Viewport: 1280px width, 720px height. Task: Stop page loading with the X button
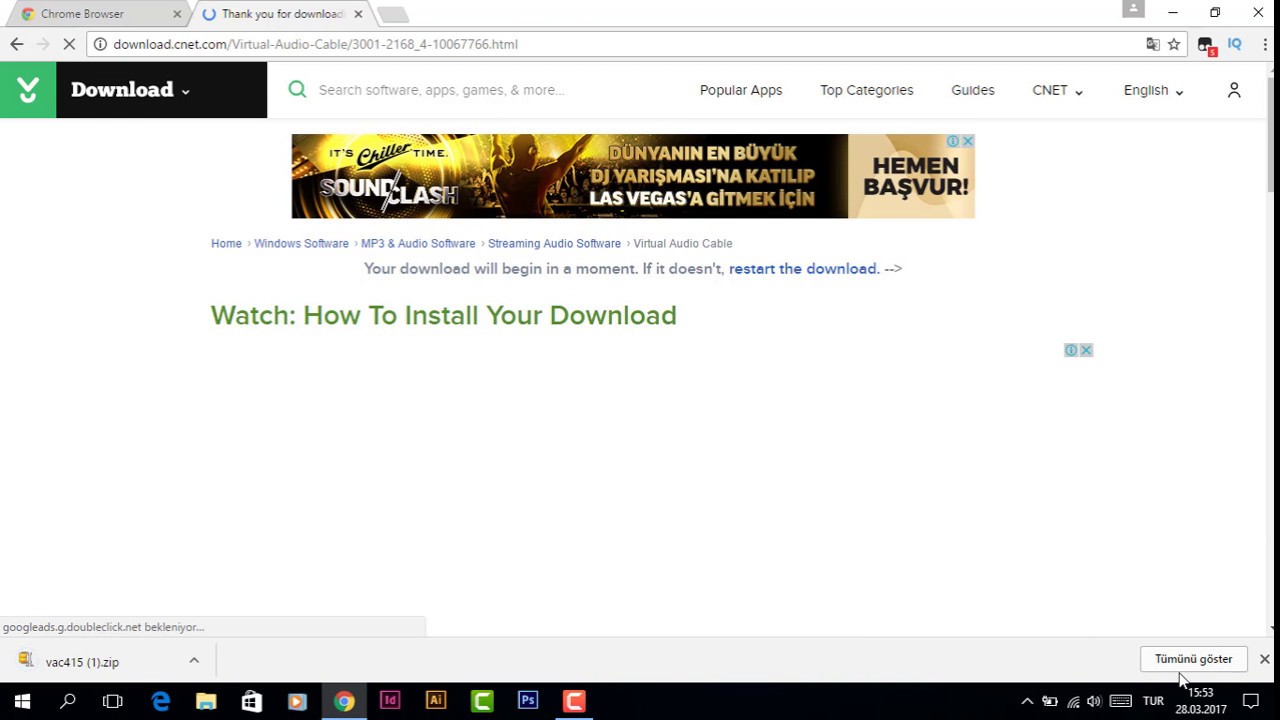click(x=69, y=44)
